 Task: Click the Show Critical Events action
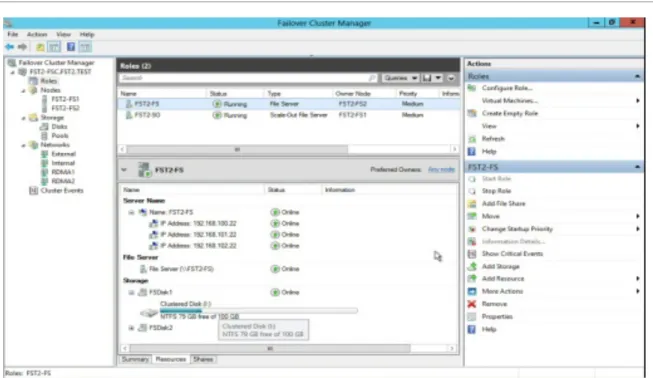[512, 254]
